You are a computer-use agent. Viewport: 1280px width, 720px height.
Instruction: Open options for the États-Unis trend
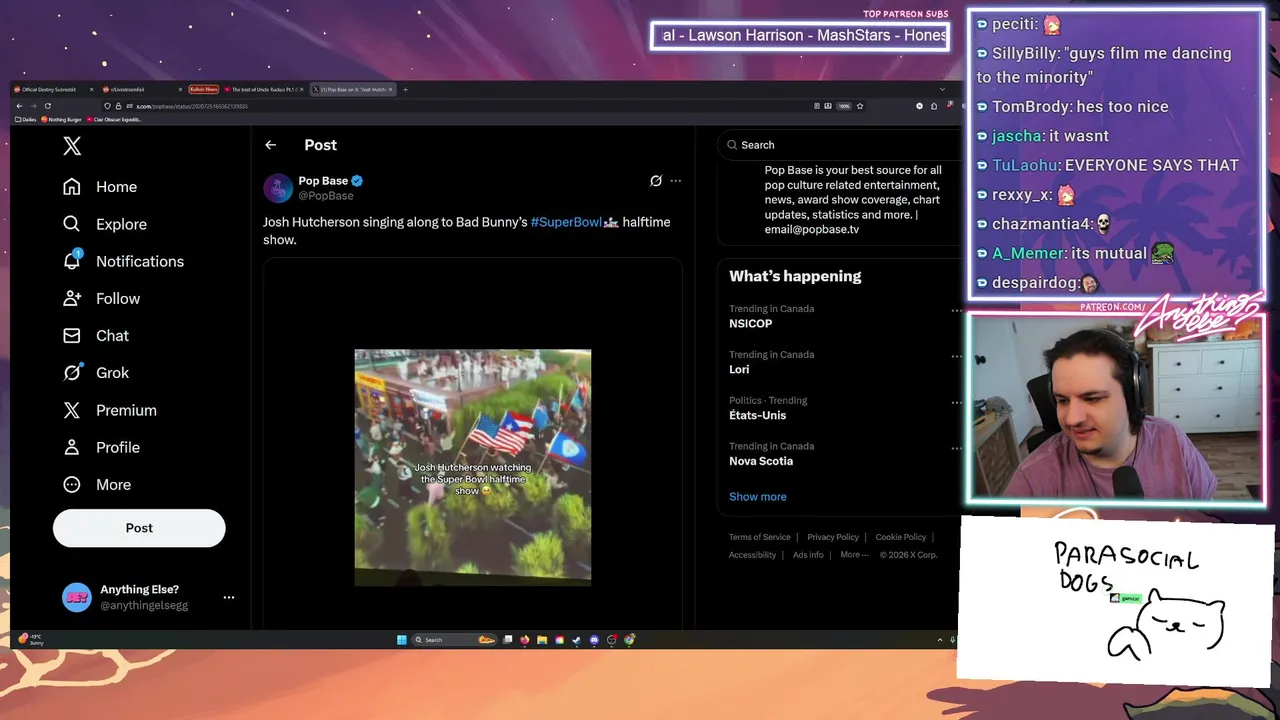(x=956, y=403)
